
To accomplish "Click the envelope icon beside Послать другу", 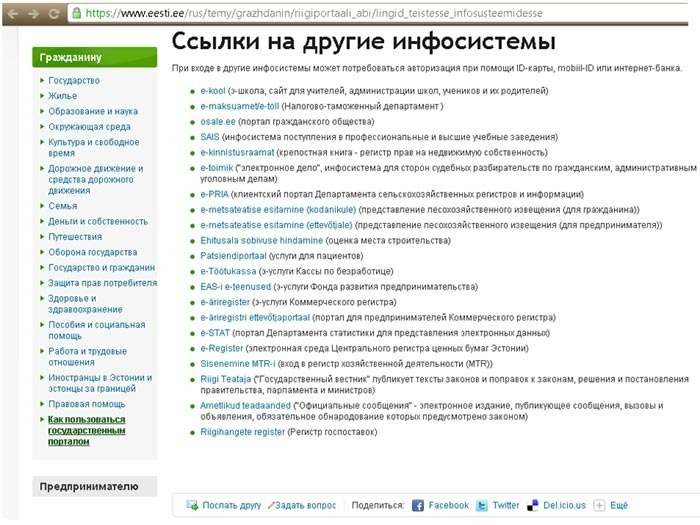I will point(192,505).
